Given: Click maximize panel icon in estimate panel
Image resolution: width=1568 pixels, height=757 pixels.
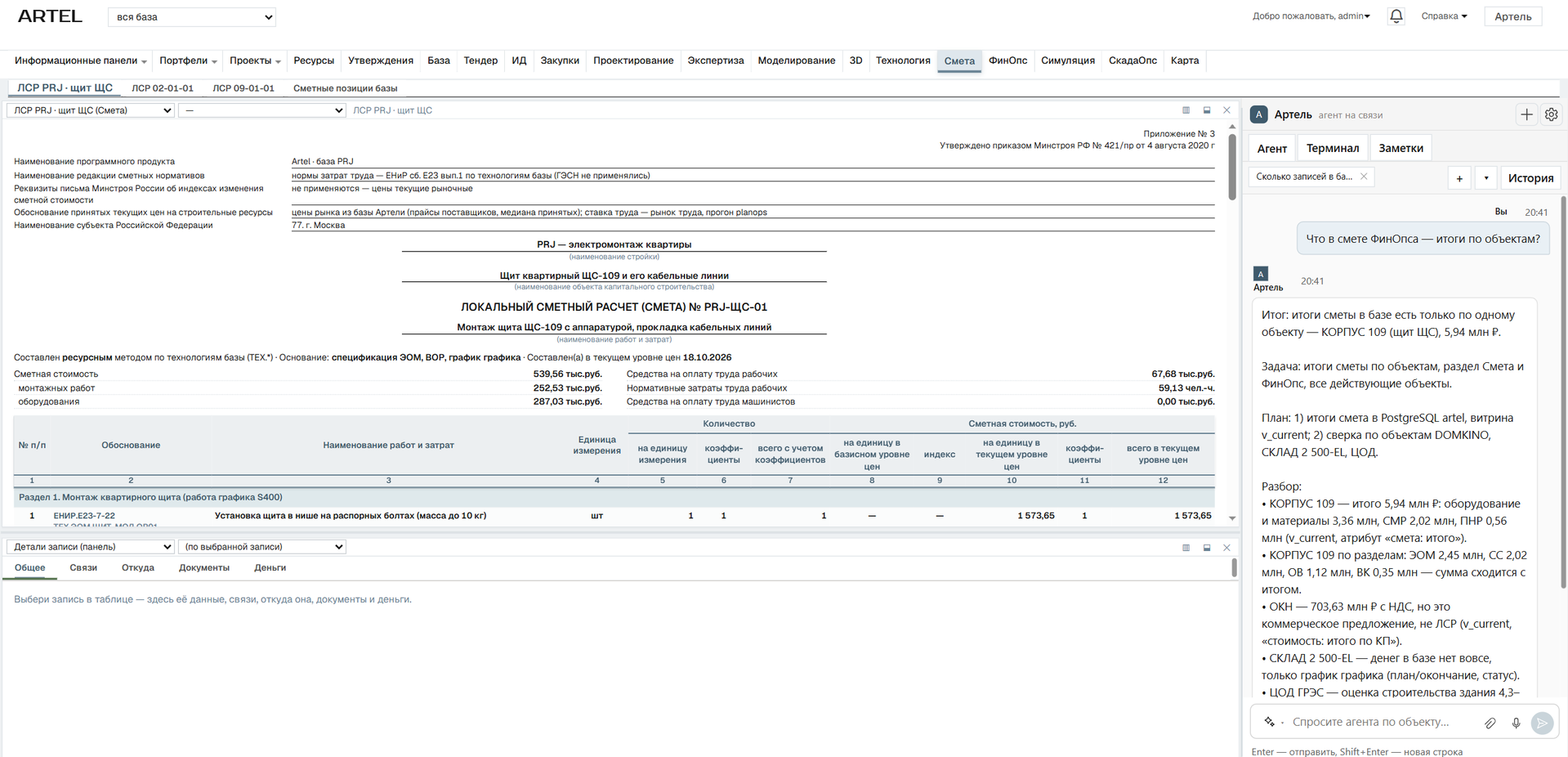Looking at the screenshot, I should (1207, 110).
